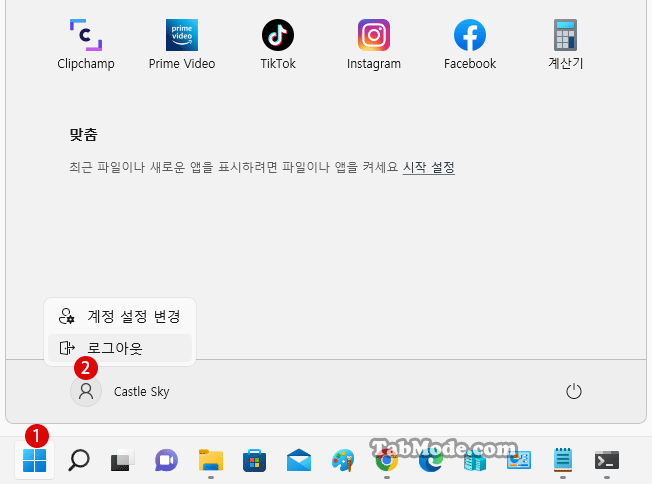The height and width of the screenshot is (484, 652).
Task: Open Control Panel taskbar icon
Action: 519,460
